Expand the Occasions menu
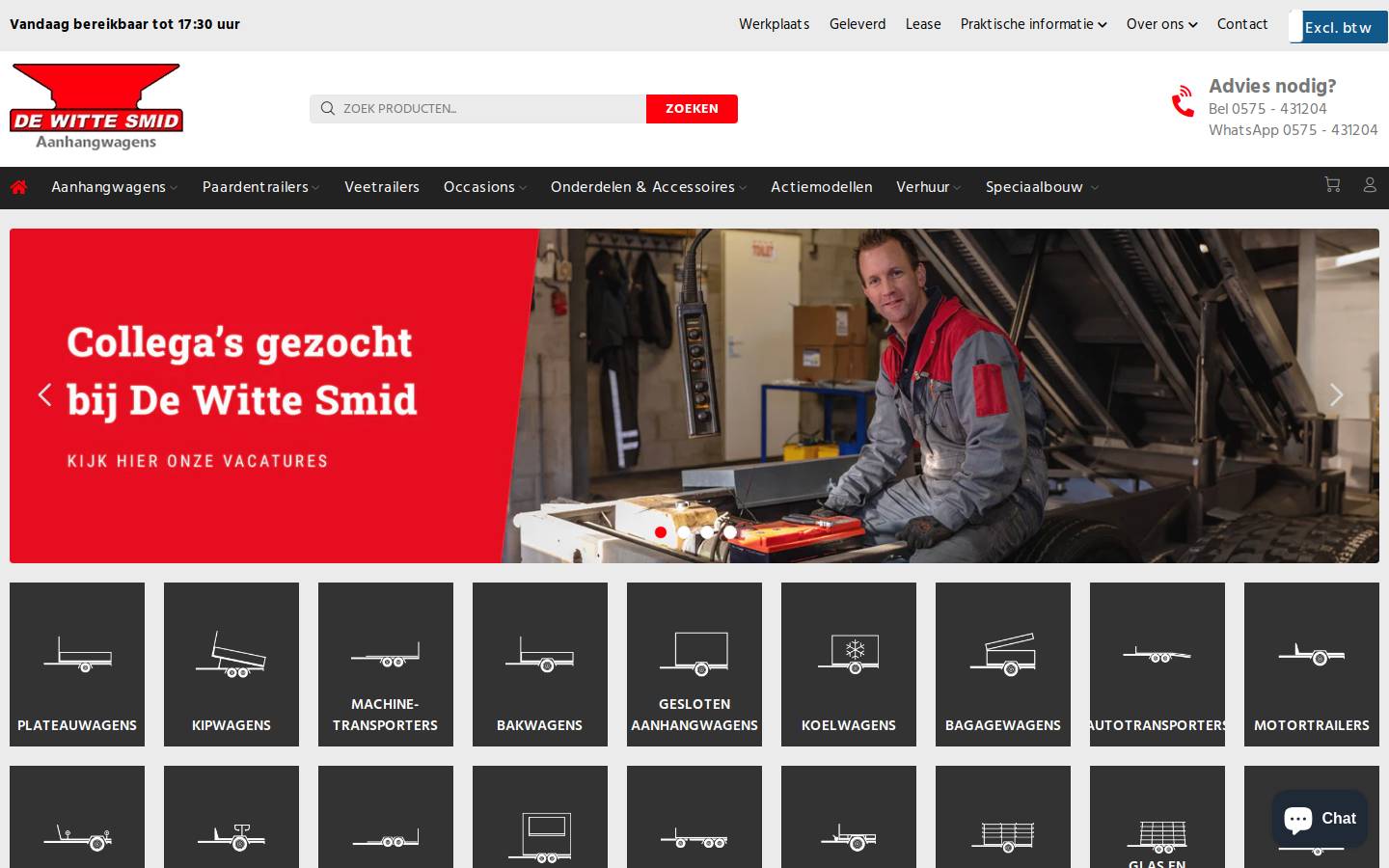The image size is (1389, 868). point(485,187)
